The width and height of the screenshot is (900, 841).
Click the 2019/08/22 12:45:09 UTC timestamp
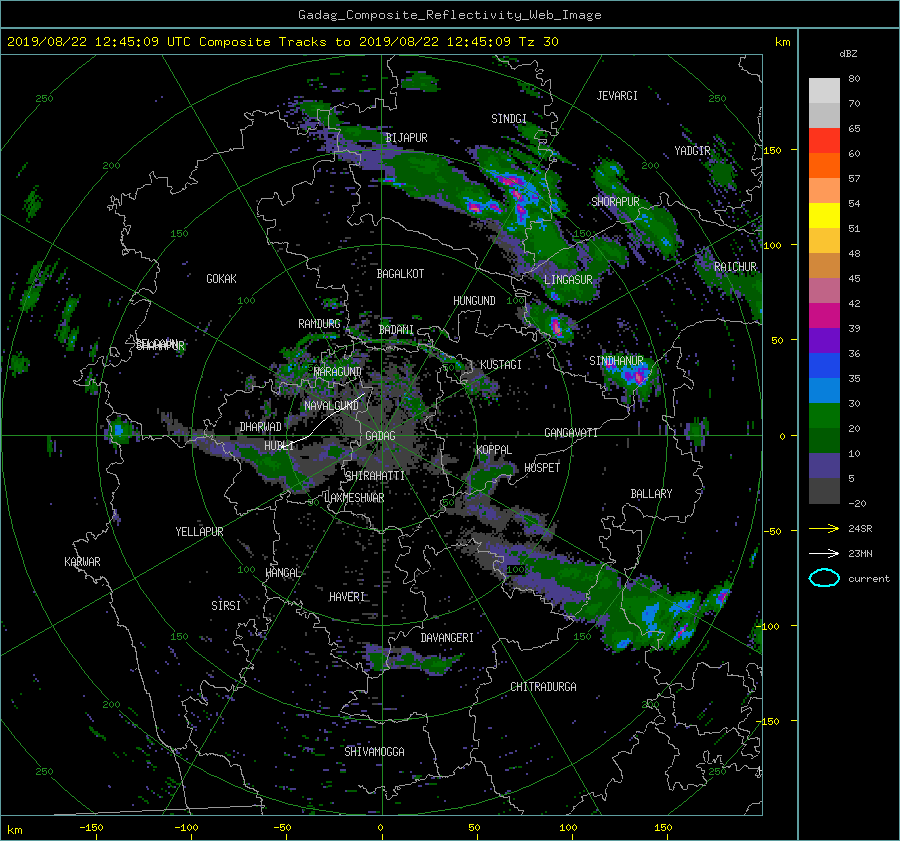pos(99,42)
